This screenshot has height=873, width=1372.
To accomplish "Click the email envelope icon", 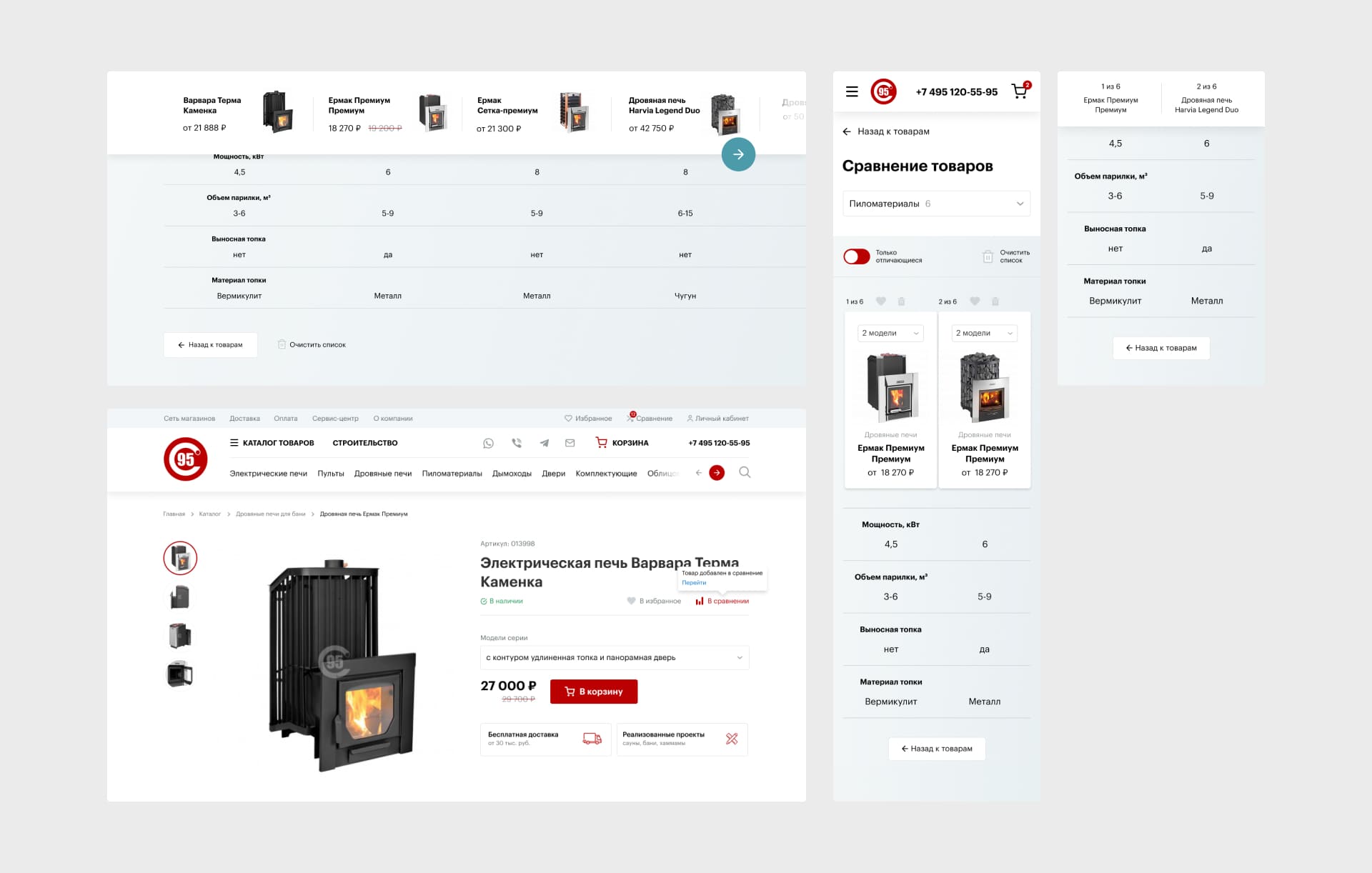I will (570, 443).
